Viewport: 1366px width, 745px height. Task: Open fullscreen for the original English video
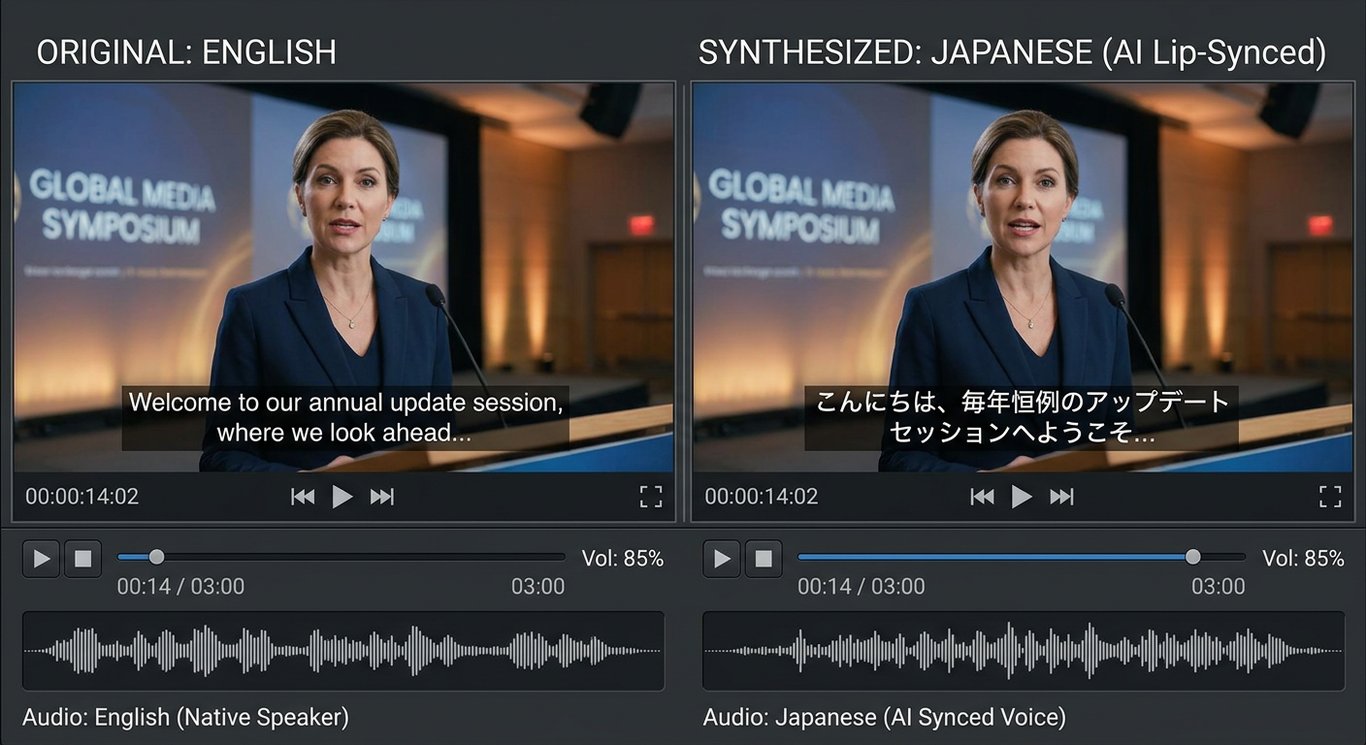click(651, 496)
